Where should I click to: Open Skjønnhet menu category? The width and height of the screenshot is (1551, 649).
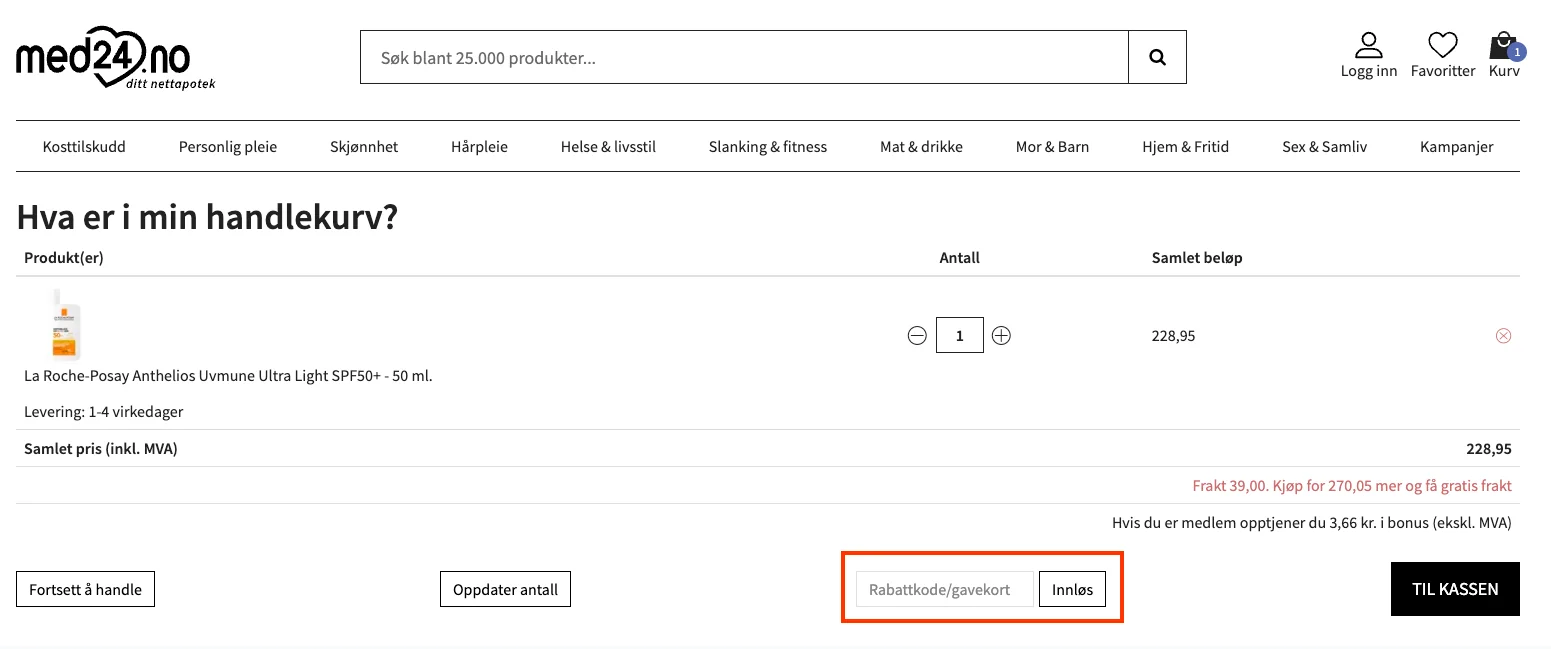(364, 146)
